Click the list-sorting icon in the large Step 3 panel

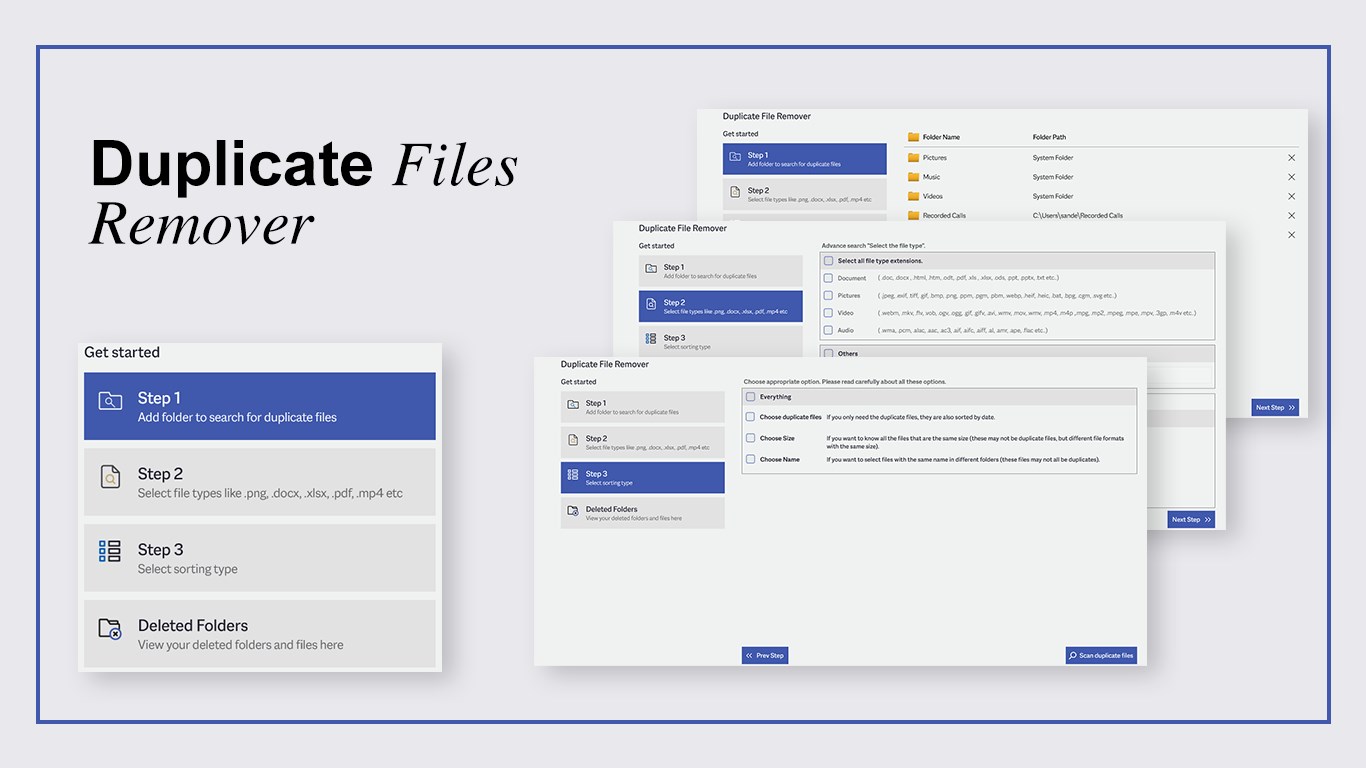[x=110, y=551]
